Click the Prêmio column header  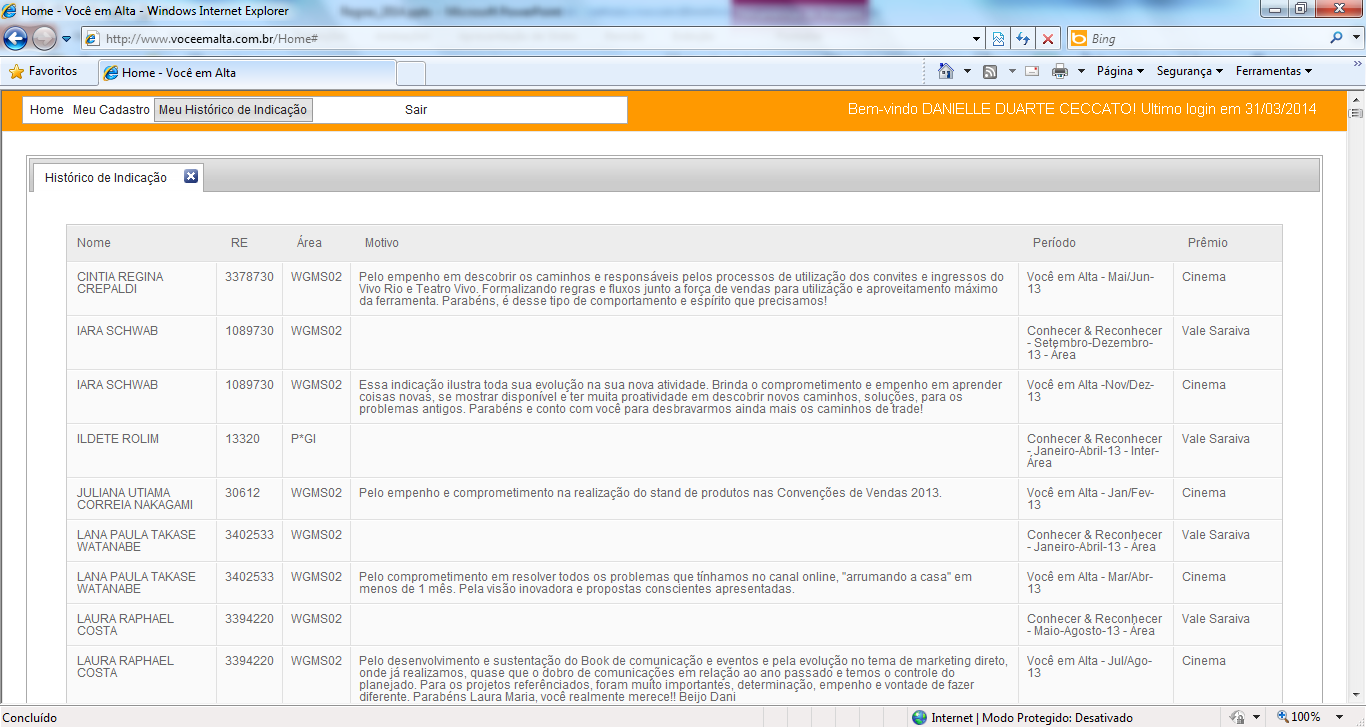[x=1207, y=243]
